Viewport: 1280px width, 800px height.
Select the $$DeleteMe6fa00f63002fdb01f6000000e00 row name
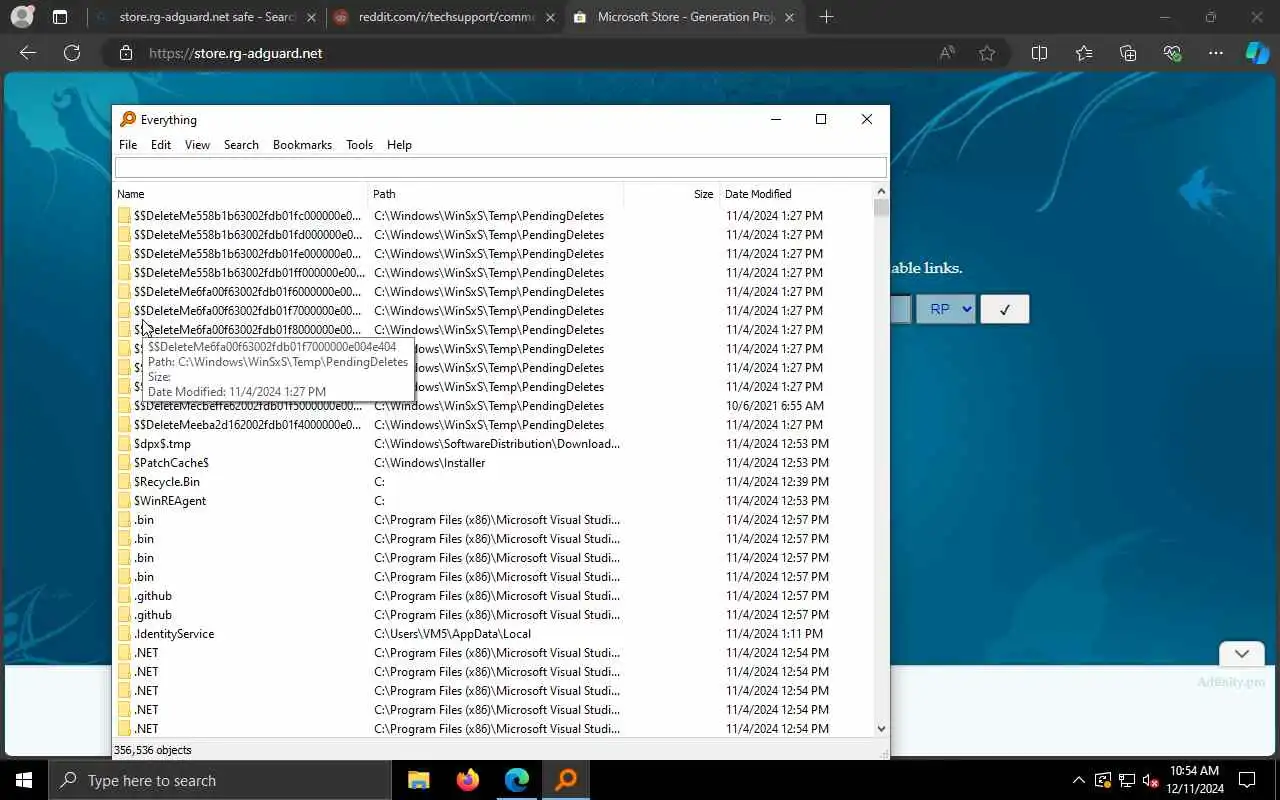tap(248, 292)
